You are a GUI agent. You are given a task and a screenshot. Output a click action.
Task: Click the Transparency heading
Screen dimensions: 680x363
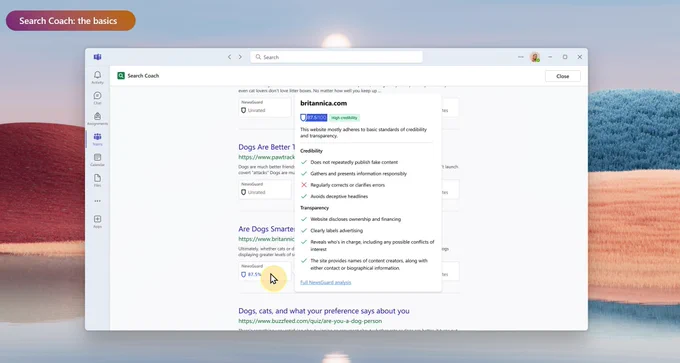(314, 208)
